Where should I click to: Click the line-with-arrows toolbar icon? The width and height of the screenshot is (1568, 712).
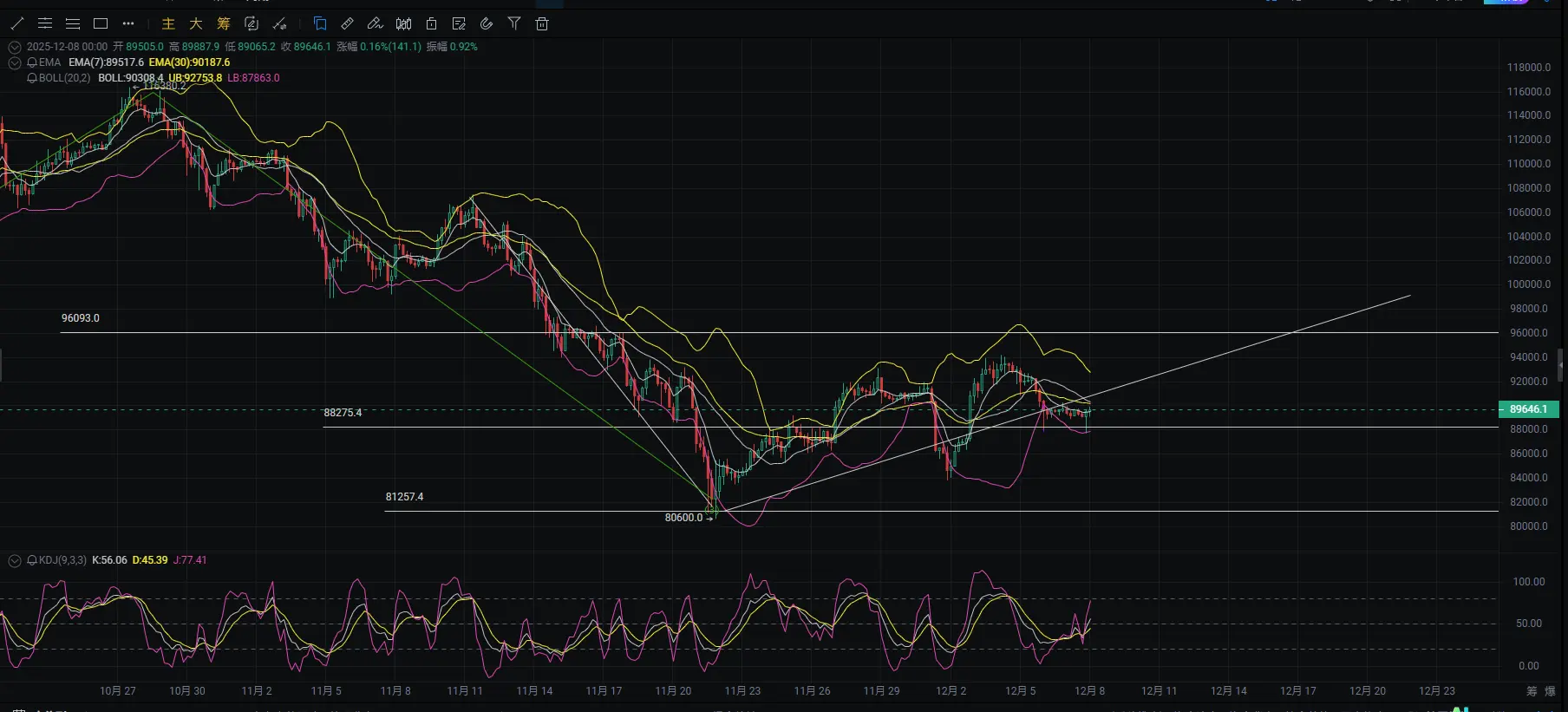tap(279, 23)
